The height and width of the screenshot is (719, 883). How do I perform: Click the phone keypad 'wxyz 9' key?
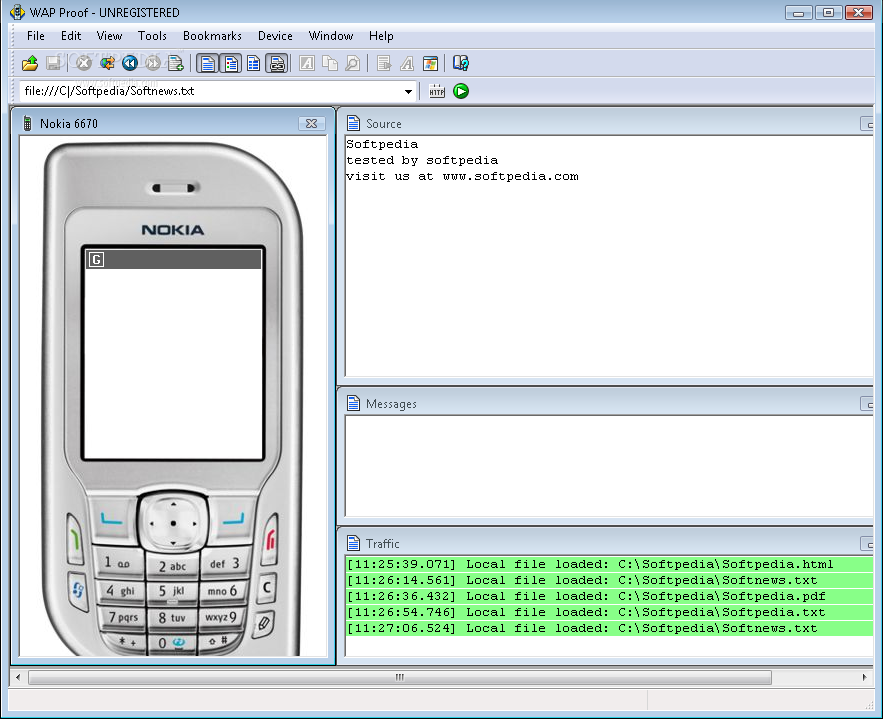click(x=221, y=617)
